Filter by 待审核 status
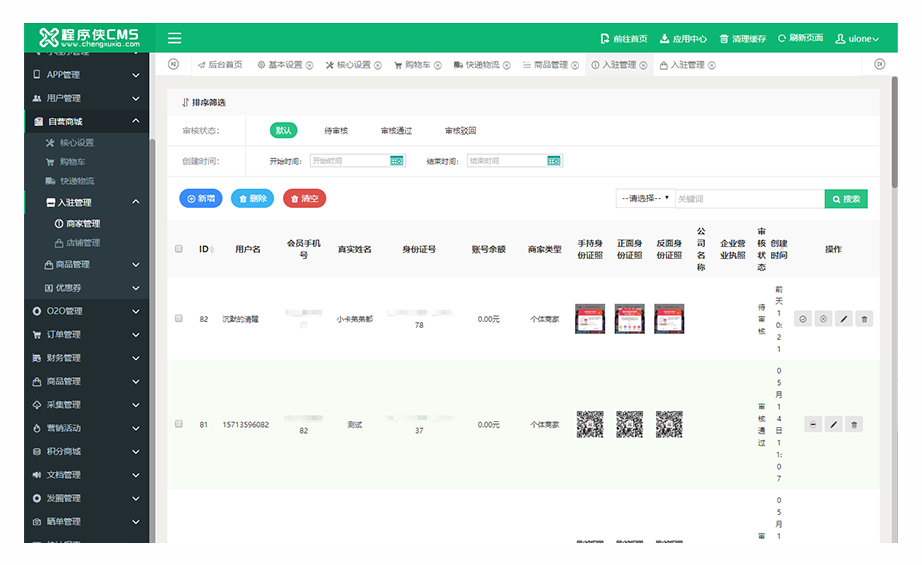 pos(336,131)
